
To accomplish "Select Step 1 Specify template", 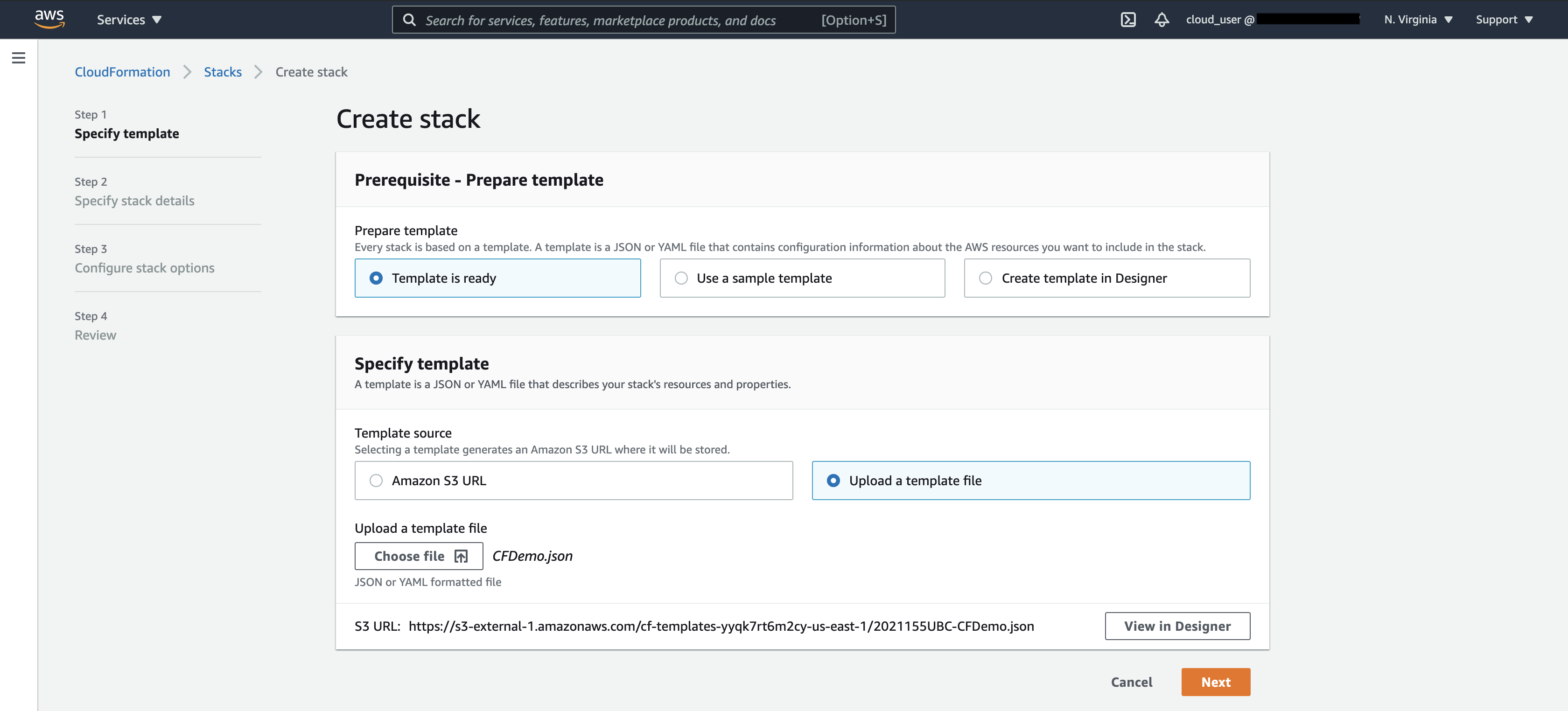I will tap(126, 124).
